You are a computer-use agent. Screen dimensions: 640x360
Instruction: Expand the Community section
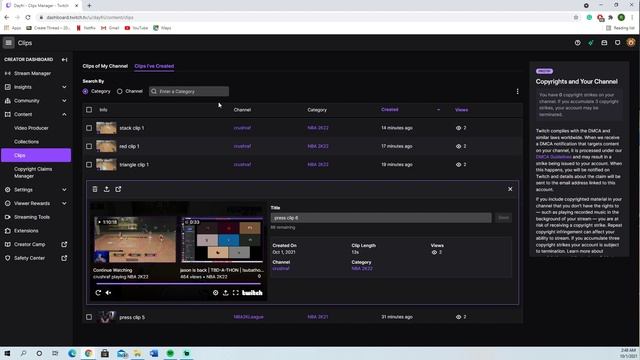coord(64,101)
